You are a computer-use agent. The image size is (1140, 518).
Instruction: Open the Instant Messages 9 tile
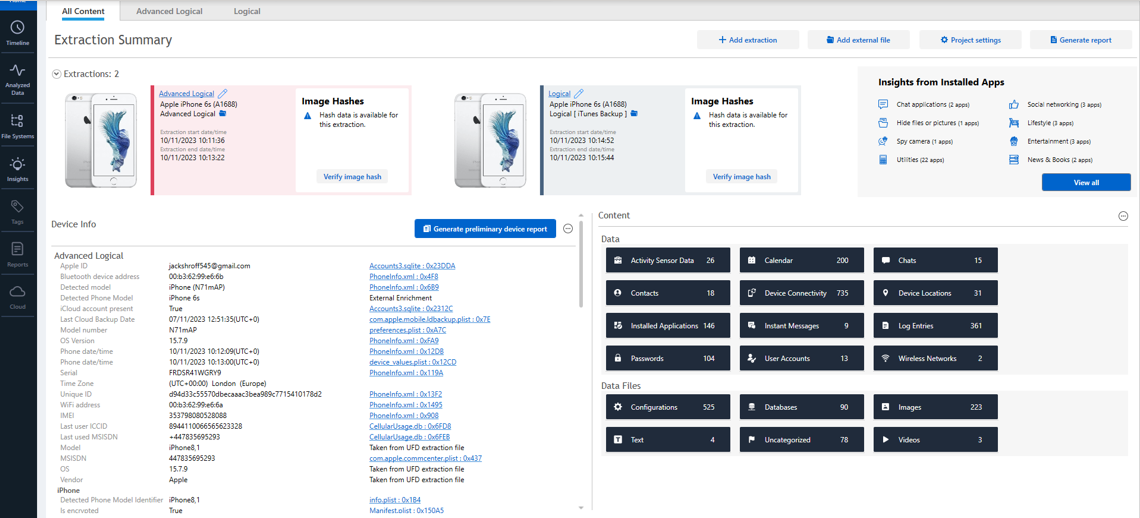(802, 326)
